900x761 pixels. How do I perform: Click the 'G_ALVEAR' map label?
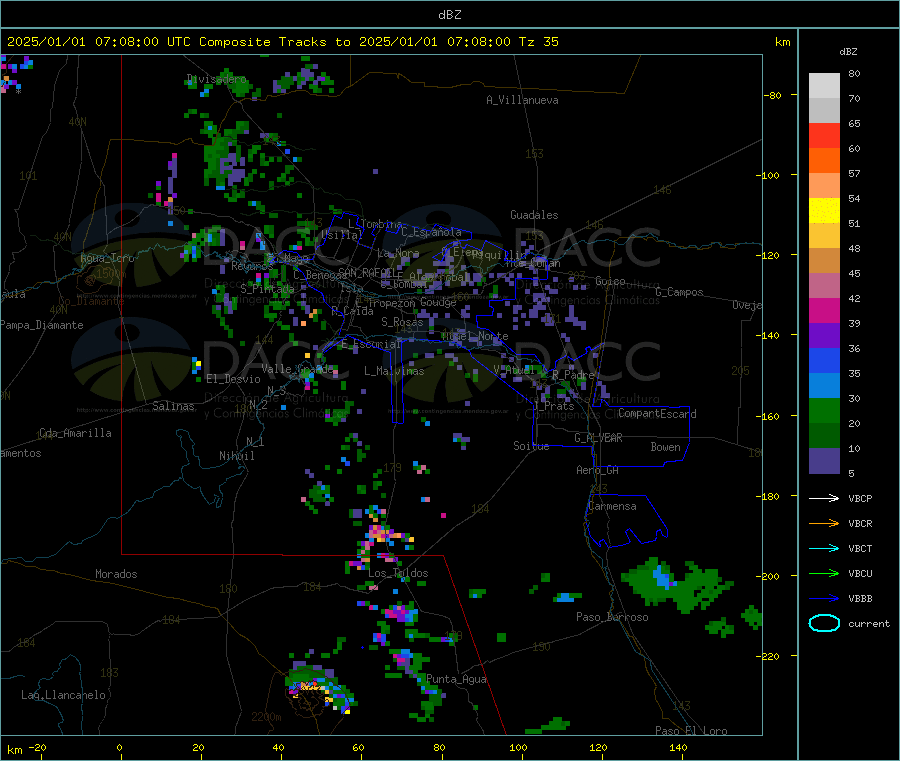[598, 438]
